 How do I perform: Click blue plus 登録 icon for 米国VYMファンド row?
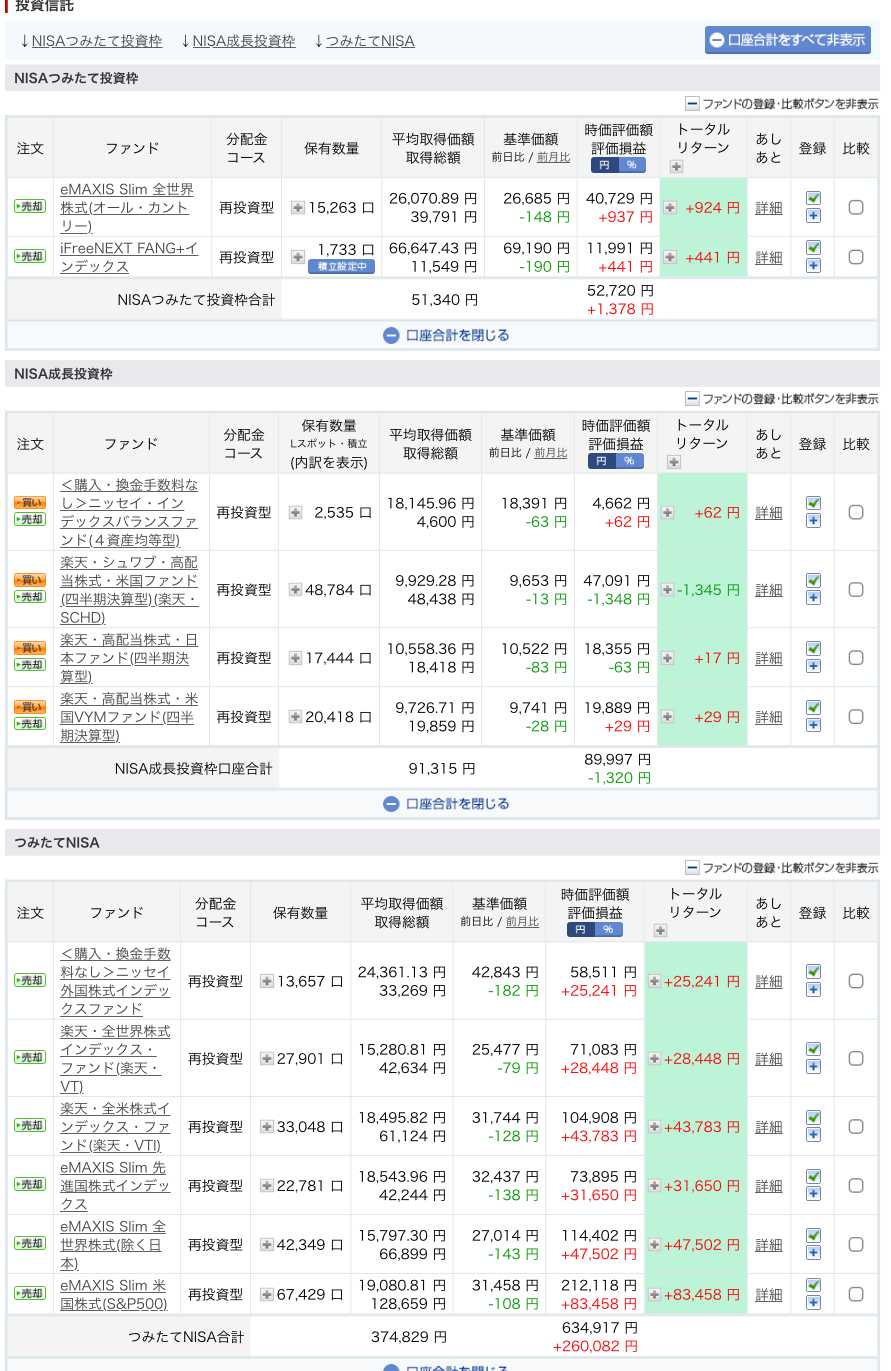[x=813, y=725]
